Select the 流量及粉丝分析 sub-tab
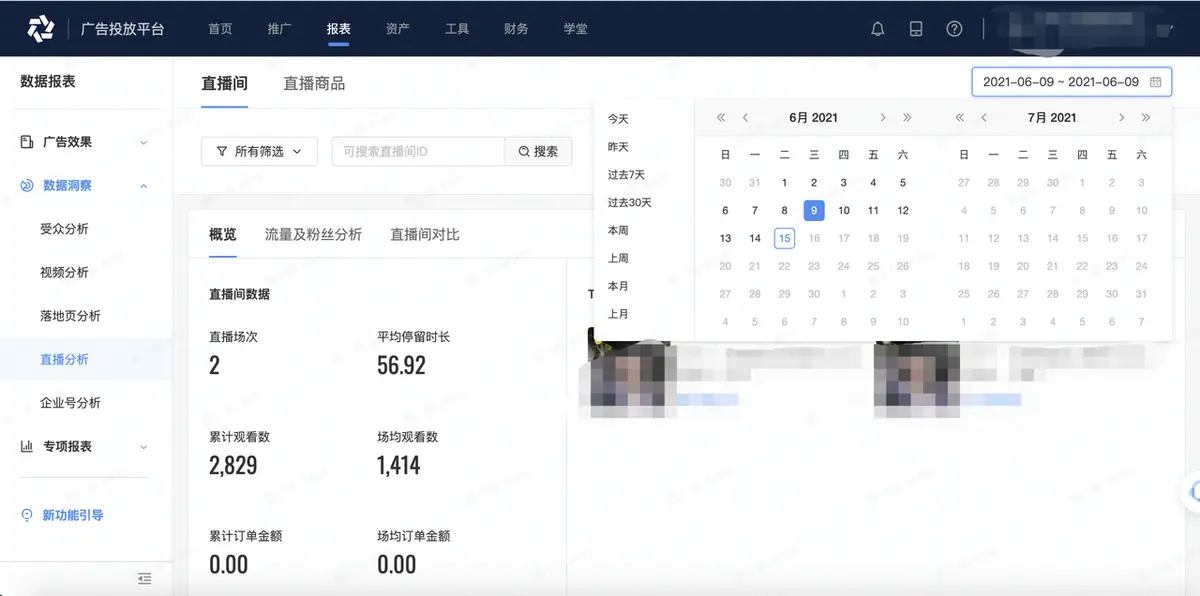Screen dimensions: 1200x596 pyautogui.click(x=313, y=235)
